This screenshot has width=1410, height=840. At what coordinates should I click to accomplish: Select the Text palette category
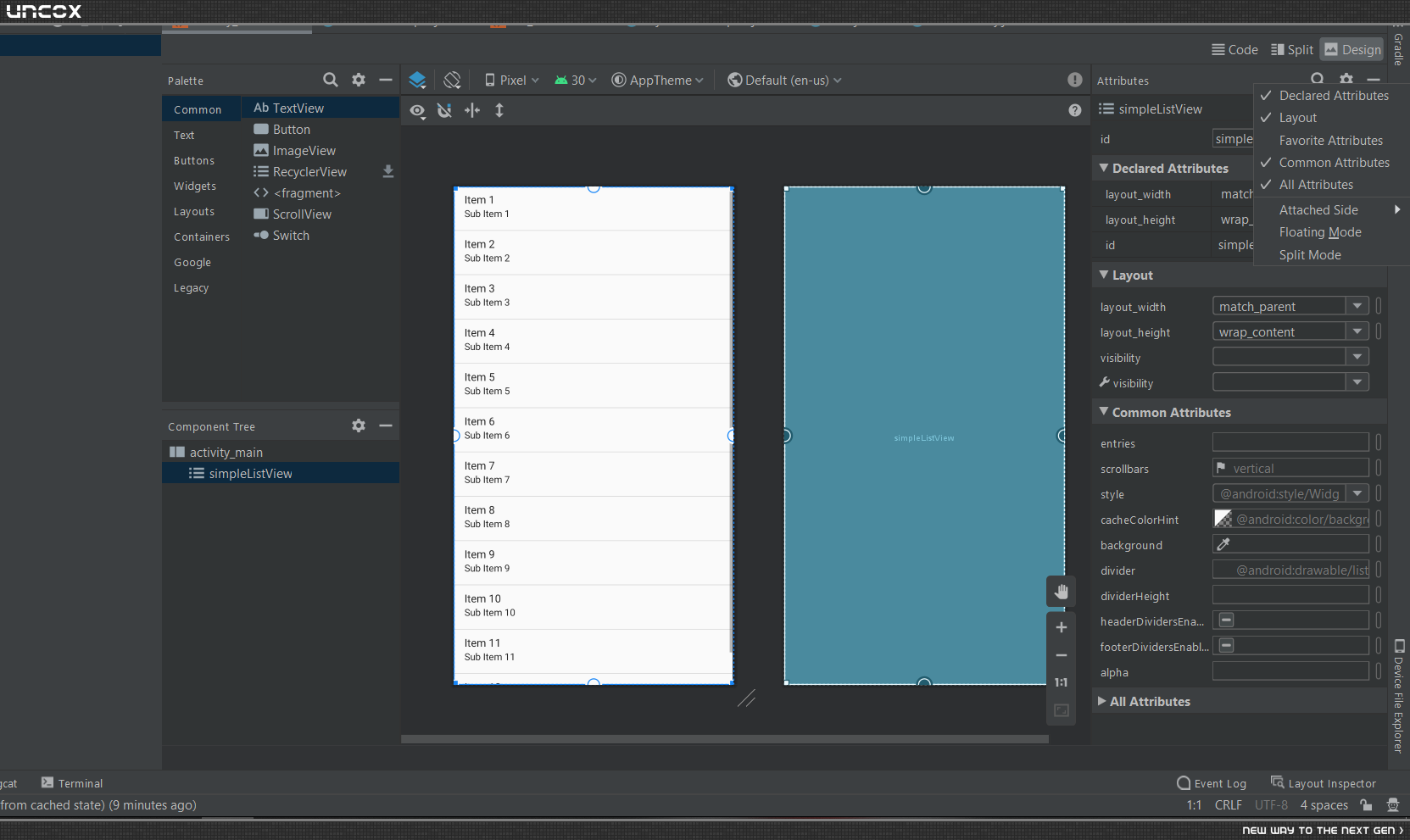184,136
